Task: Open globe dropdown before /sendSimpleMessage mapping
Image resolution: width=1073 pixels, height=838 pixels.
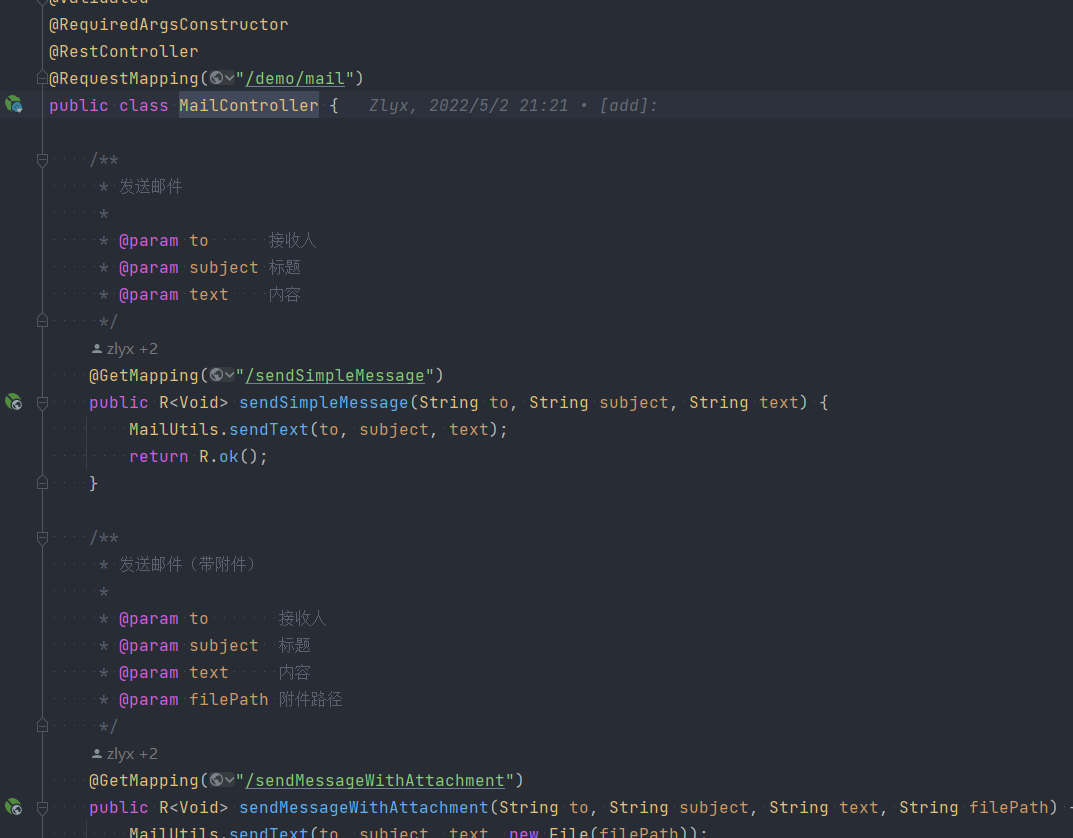Action: click(x=222, y=375)
